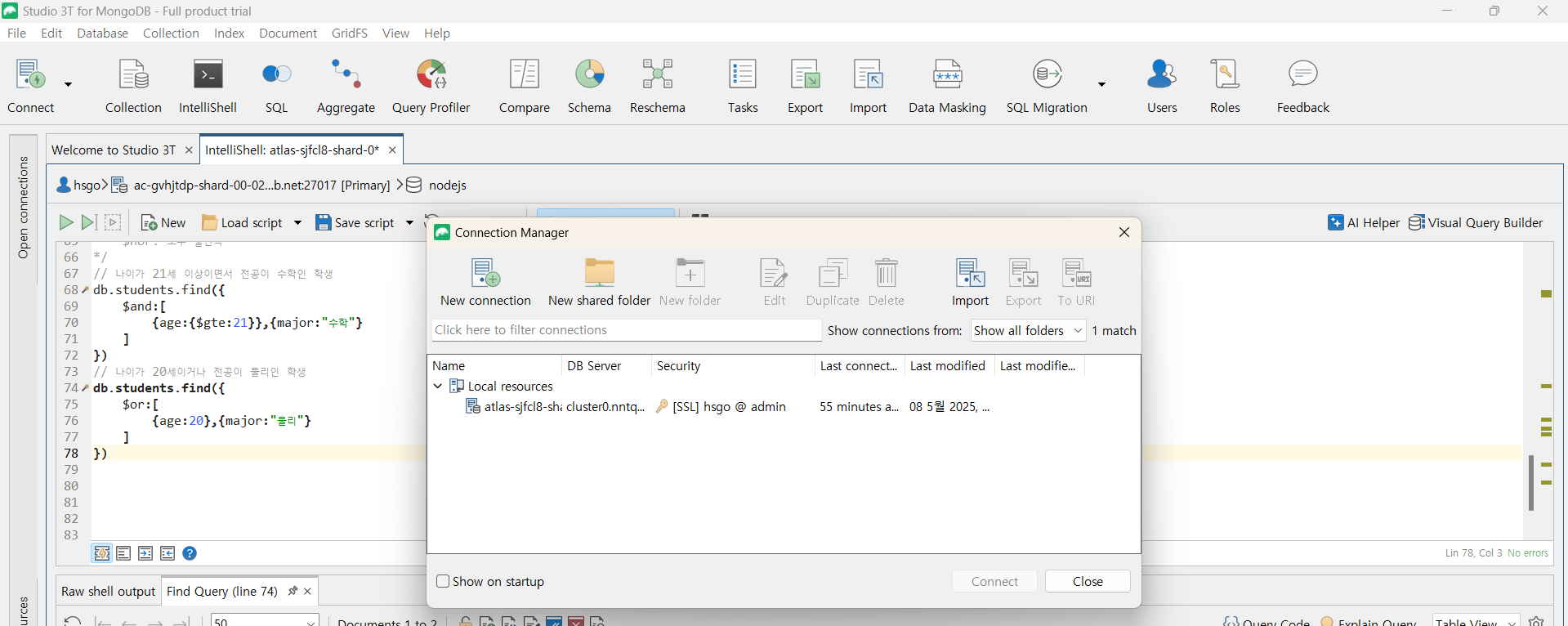Image resolution: width=1568 pixels, height=626 pixels.
Task: Collapse the Local resources tree node
Action: 438,386
